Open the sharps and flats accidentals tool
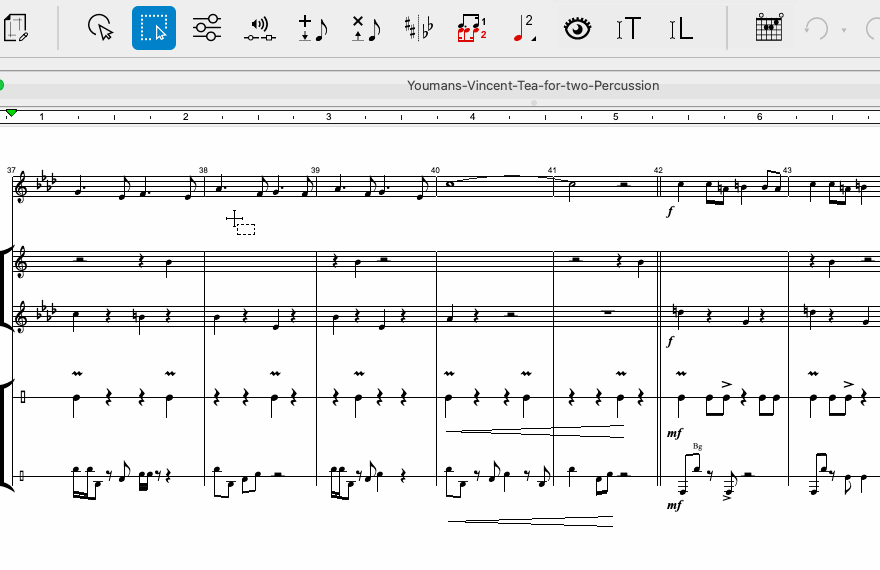 [419, 28]
